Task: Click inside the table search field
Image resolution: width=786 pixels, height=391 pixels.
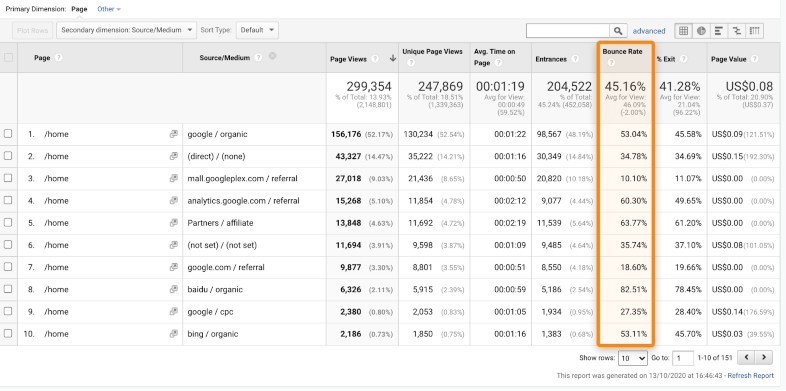Action: 568,31
